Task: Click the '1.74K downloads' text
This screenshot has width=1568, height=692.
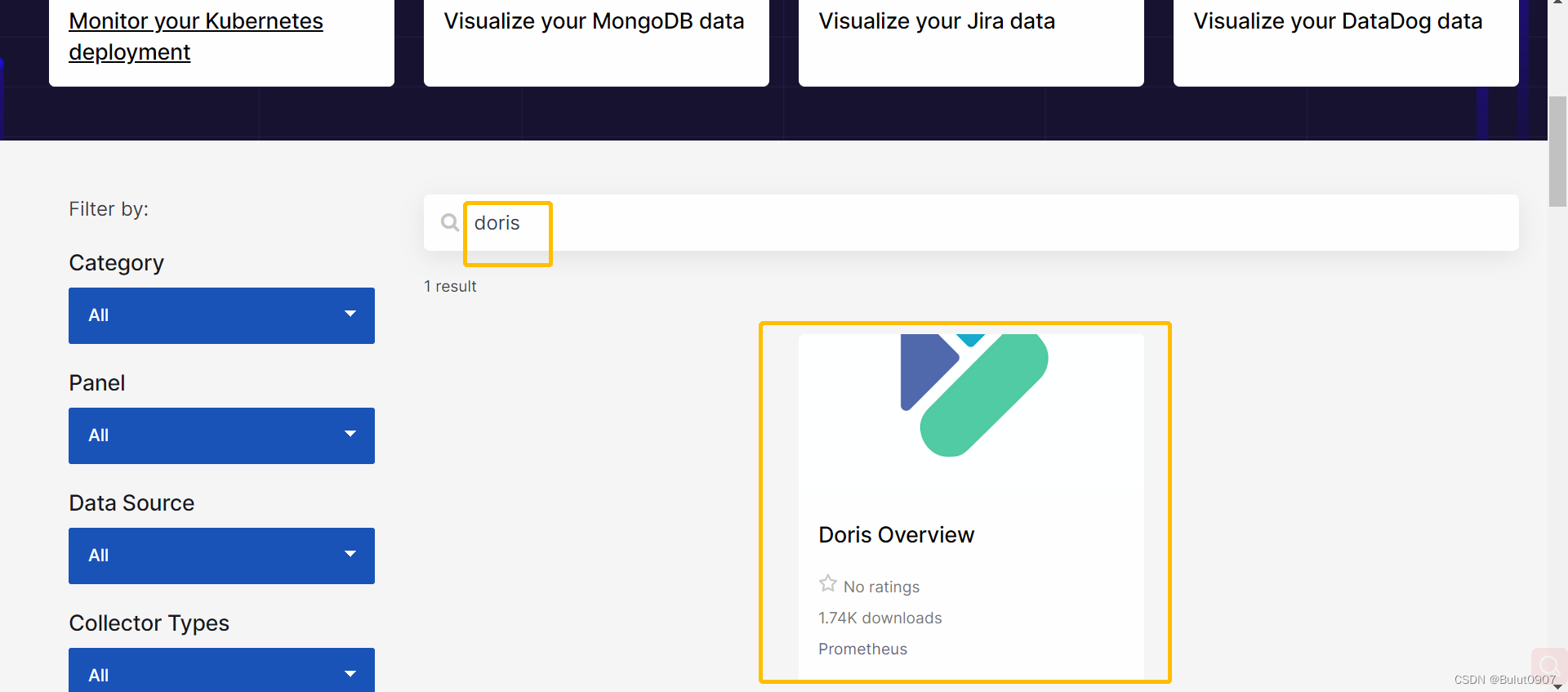Action: tap(880, 618)
